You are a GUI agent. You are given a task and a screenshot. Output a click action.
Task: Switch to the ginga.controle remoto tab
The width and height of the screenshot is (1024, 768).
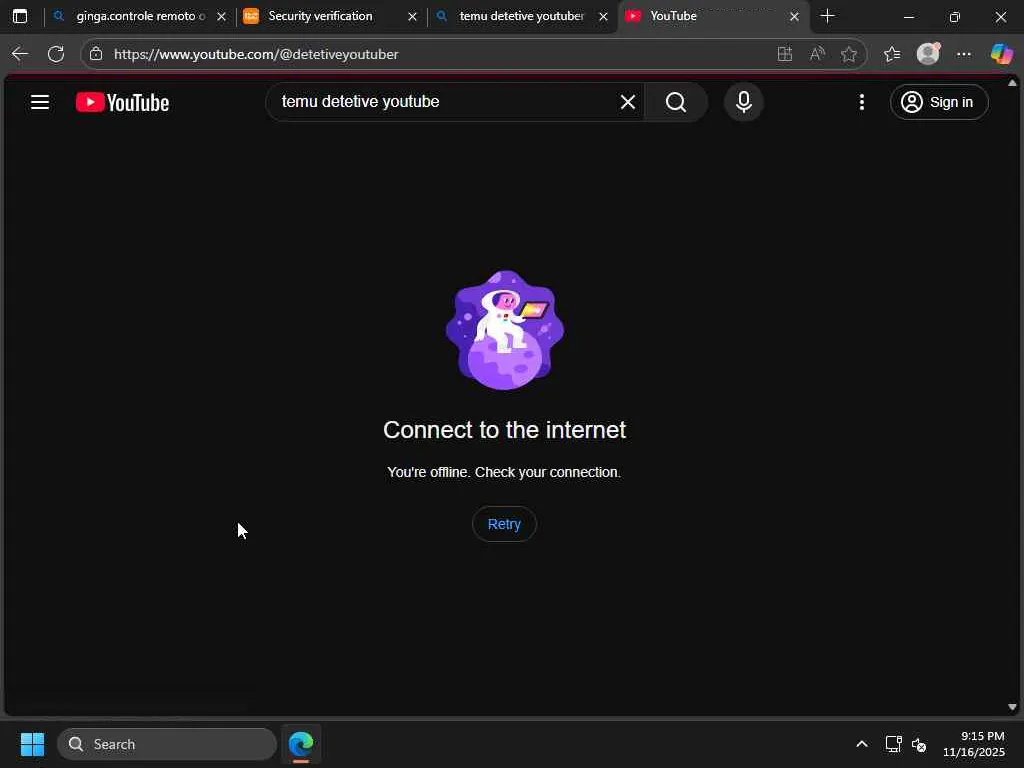tap(139, 16)
